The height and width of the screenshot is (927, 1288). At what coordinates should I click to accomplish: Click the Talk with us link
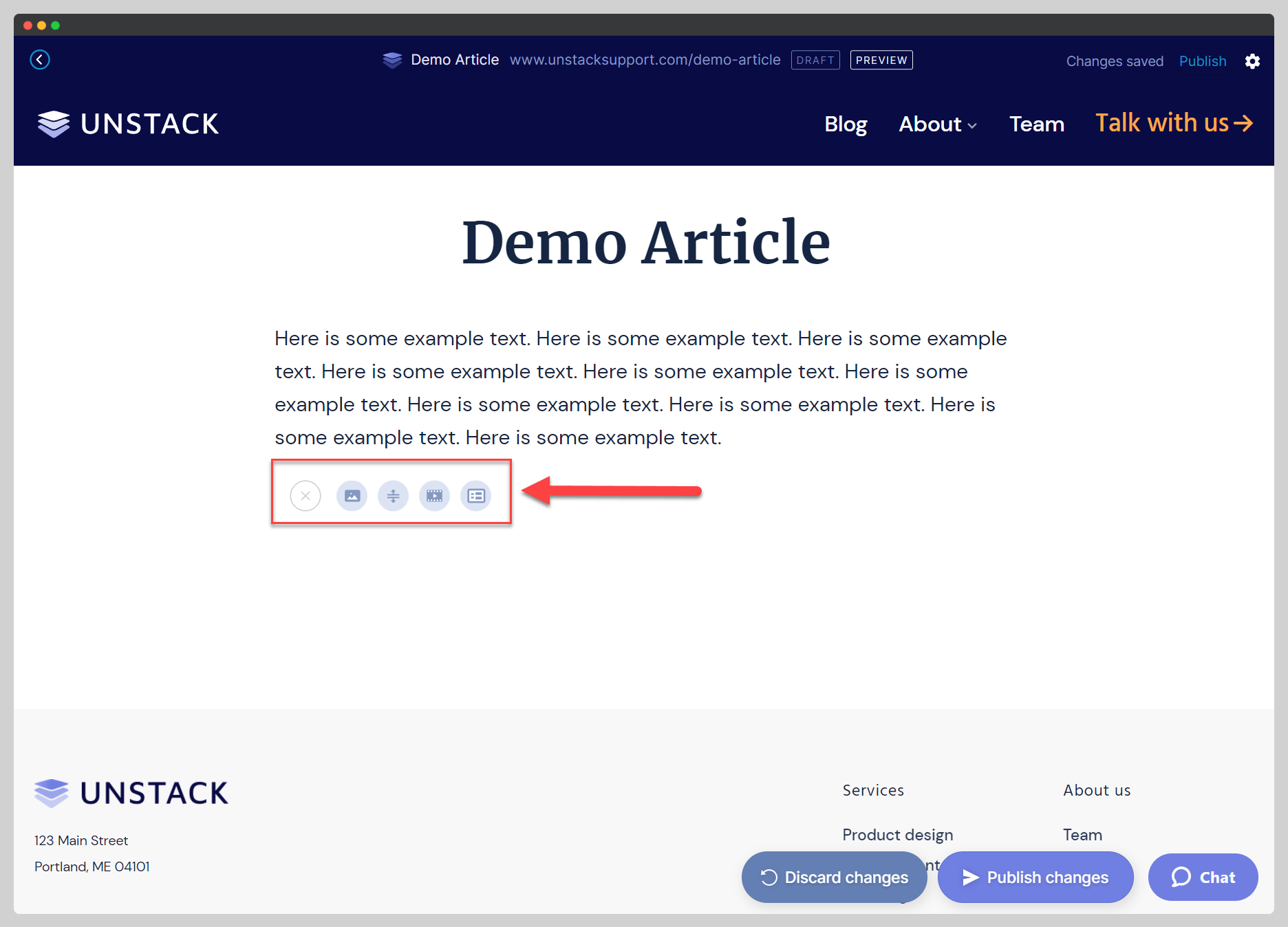coord(1174,123)
